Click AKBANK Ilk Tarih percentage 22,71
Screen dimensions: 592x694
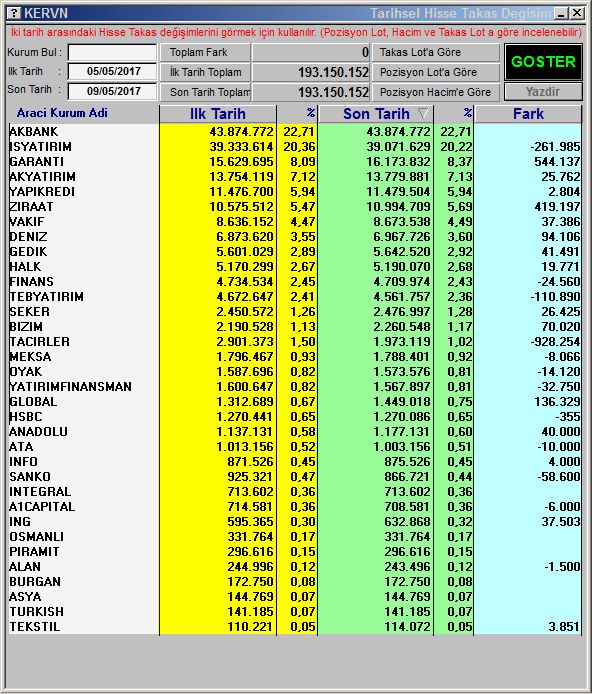tap(300, 132)
